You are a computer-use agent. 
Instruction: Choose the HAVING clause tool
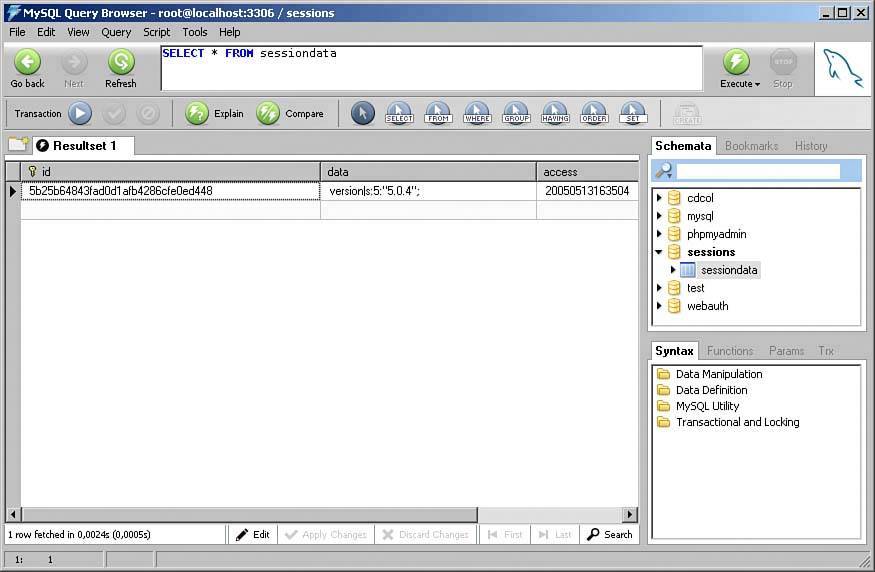coord(555,113)
